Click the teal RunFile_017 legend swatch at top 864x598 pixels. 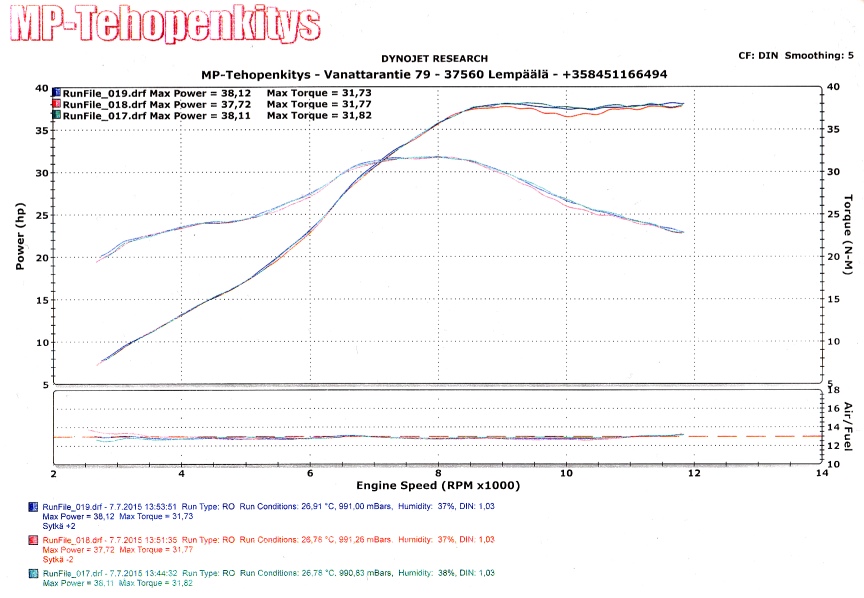pyautogui.click(x=57, y=115)
